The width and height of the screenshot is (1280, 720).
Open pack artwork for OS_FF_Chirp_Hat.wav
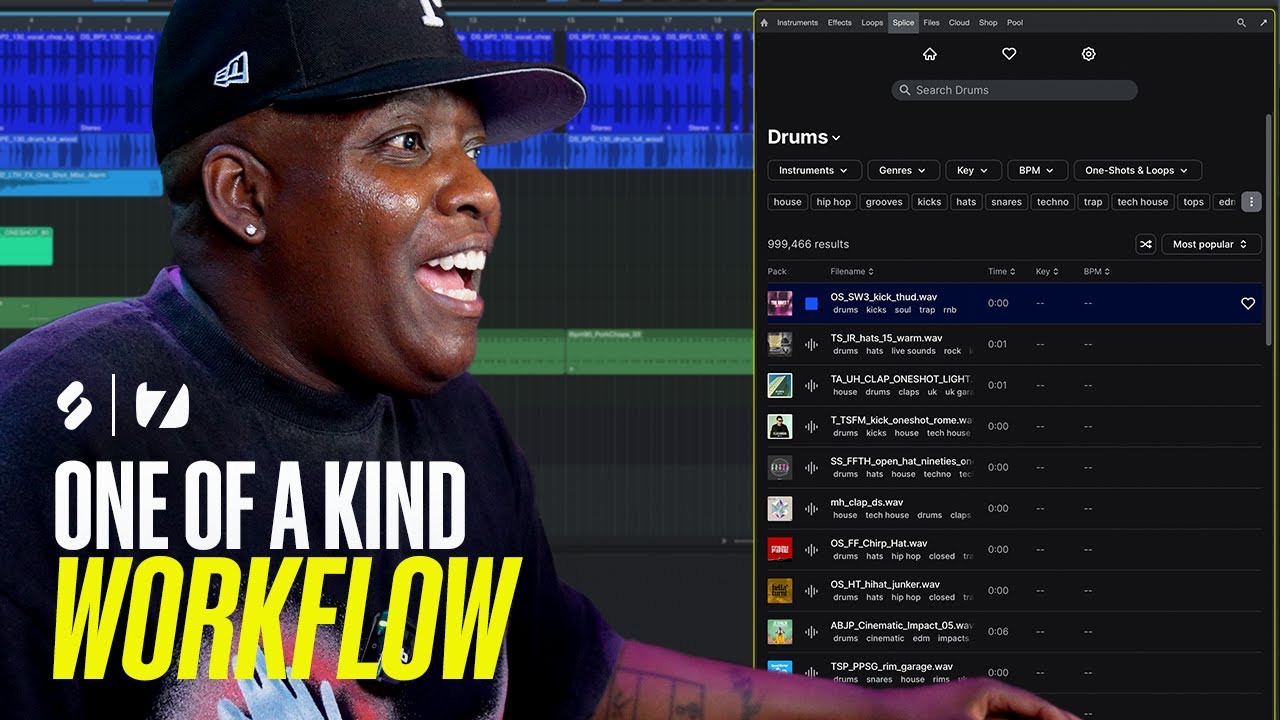tap(780, 549)
